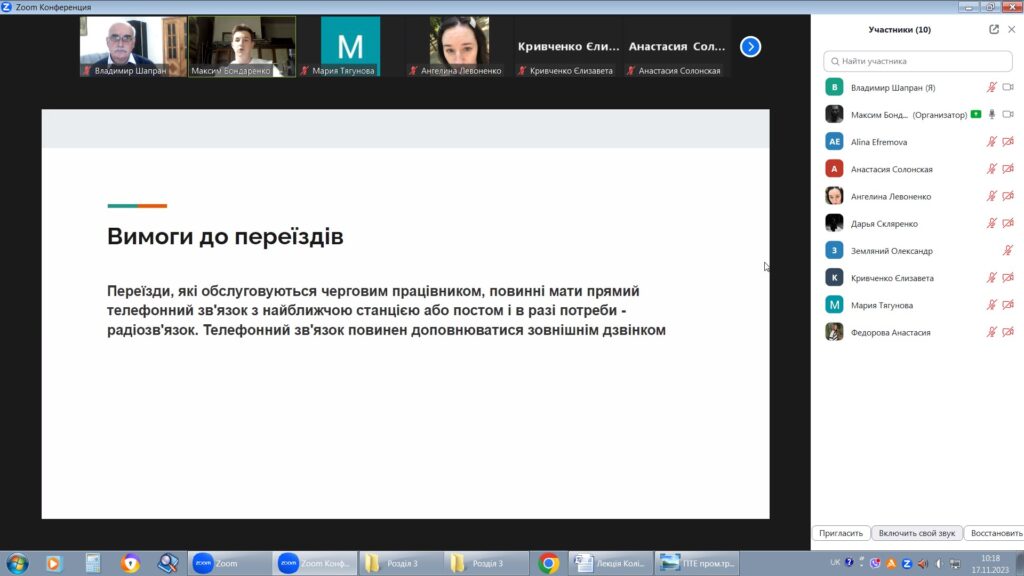Click the volume speaker icon in tray

(922, 563)
